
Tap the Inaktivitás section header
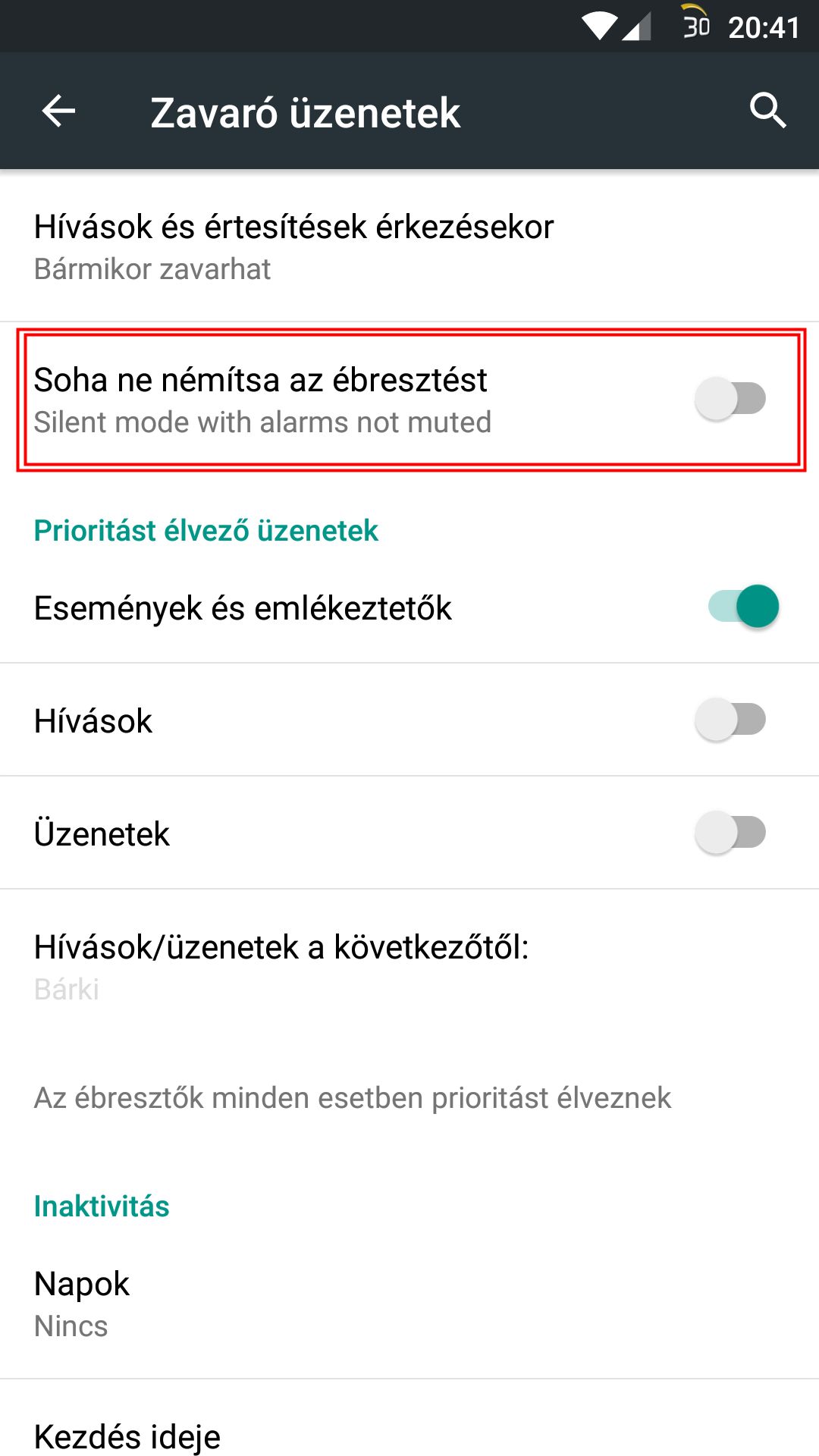[x=102, y=1206]
